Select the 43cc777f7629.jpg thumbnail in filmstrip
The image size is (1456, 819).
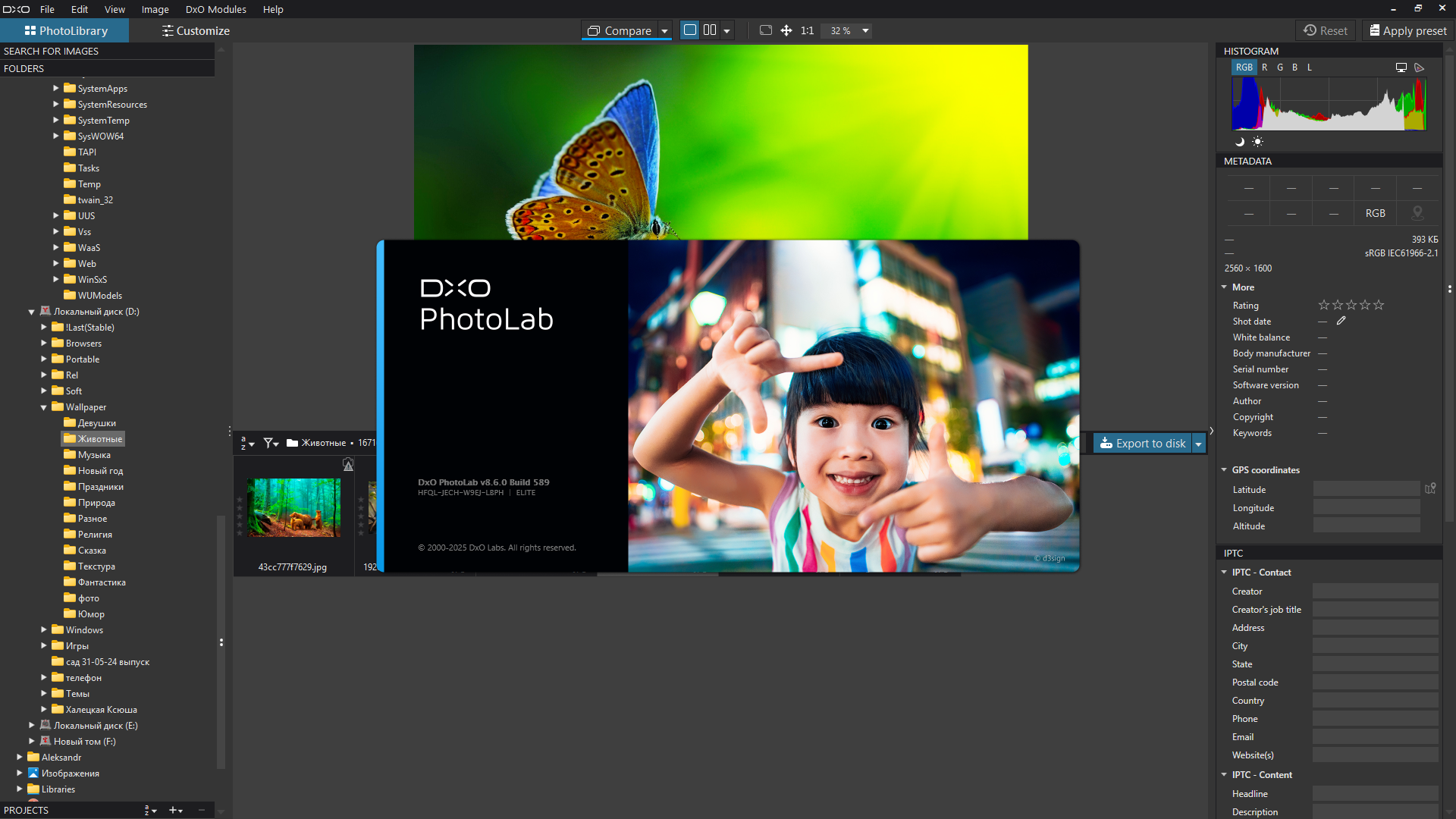293,507
